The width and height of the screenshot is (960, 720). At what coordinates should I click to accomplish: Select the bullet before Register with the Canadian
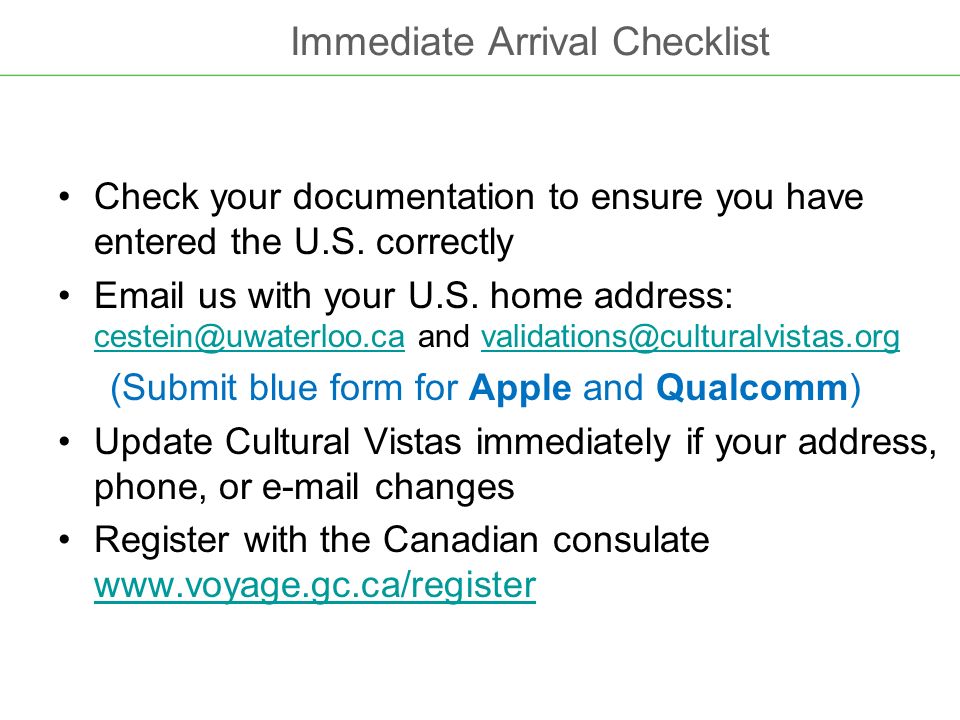click(x=65, y=540)
